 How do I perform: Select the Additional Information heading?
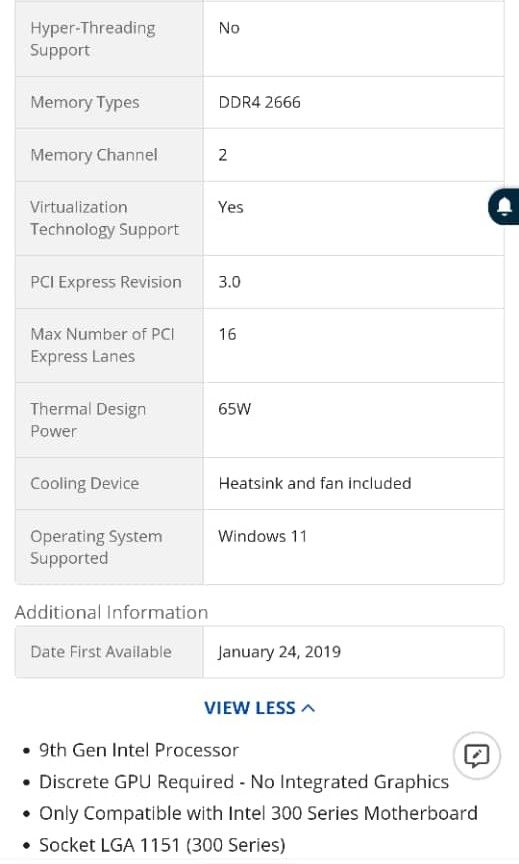[111, 613]
